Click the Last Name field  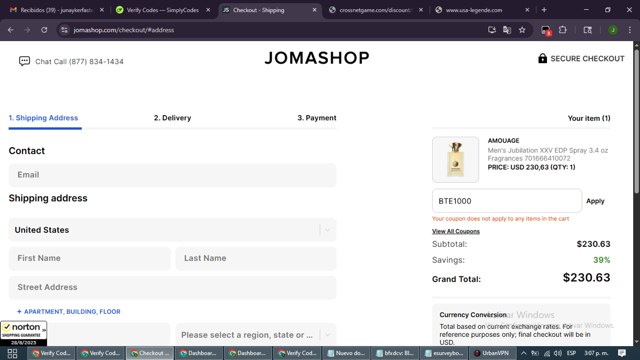256,258
